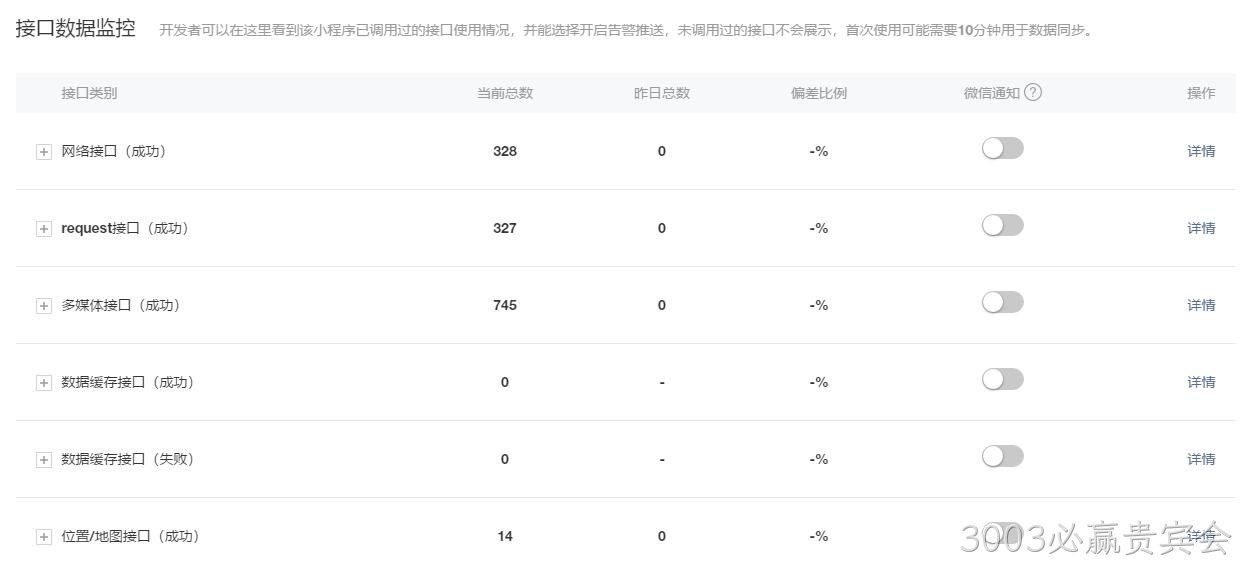Click the 接口数据监控 page title
1248x569 pixels.
pos(76,28)
